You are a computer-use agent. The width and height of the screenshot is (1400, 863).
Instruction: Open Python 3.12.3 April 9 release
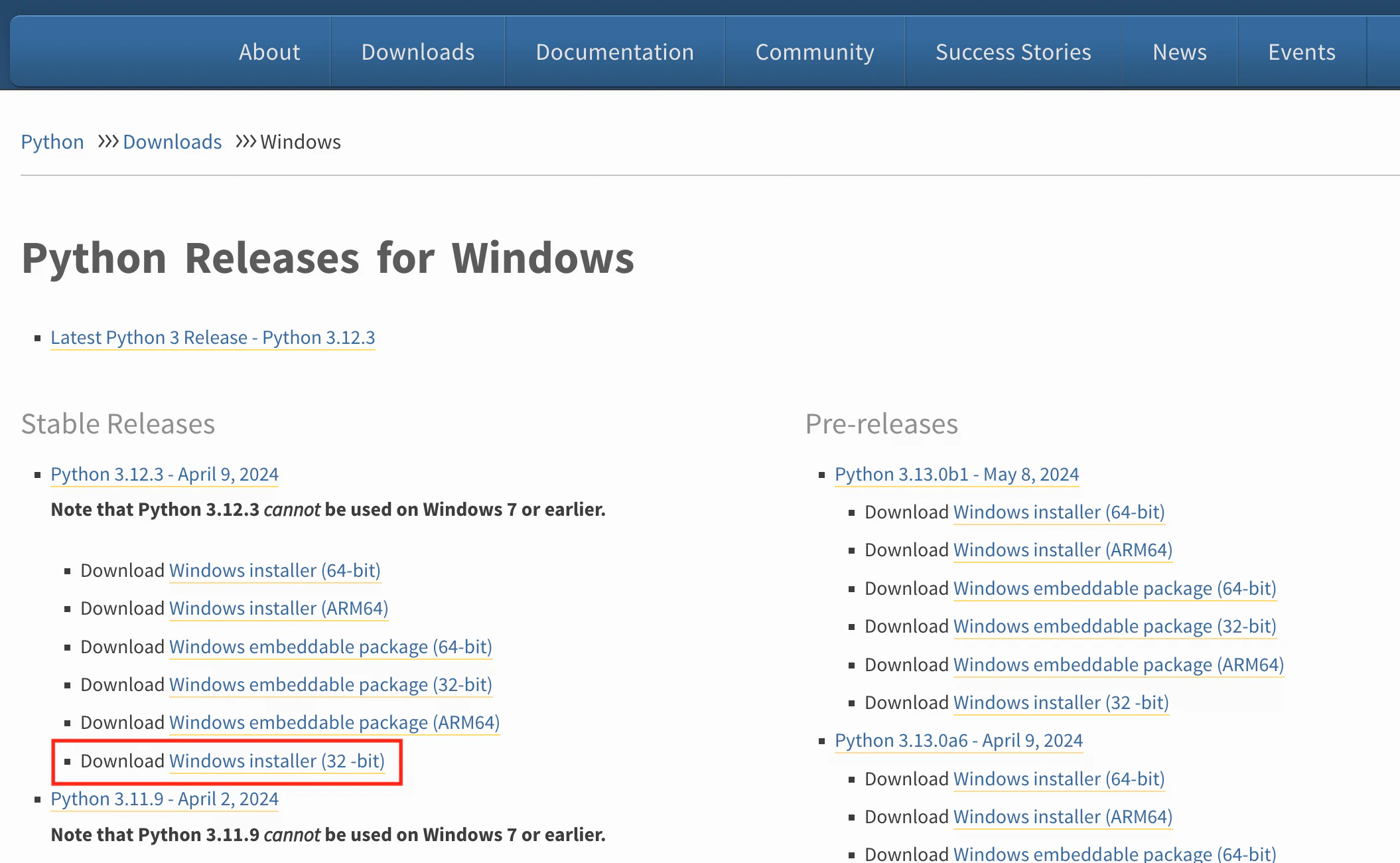click(165, 475)
